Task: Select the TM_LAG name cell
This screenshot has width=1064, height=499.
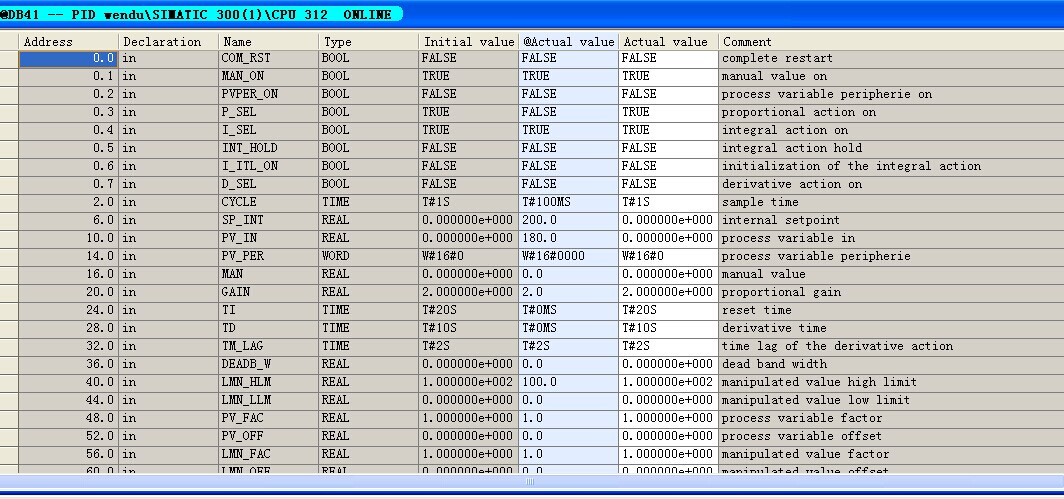Action: tap(268, 346)
